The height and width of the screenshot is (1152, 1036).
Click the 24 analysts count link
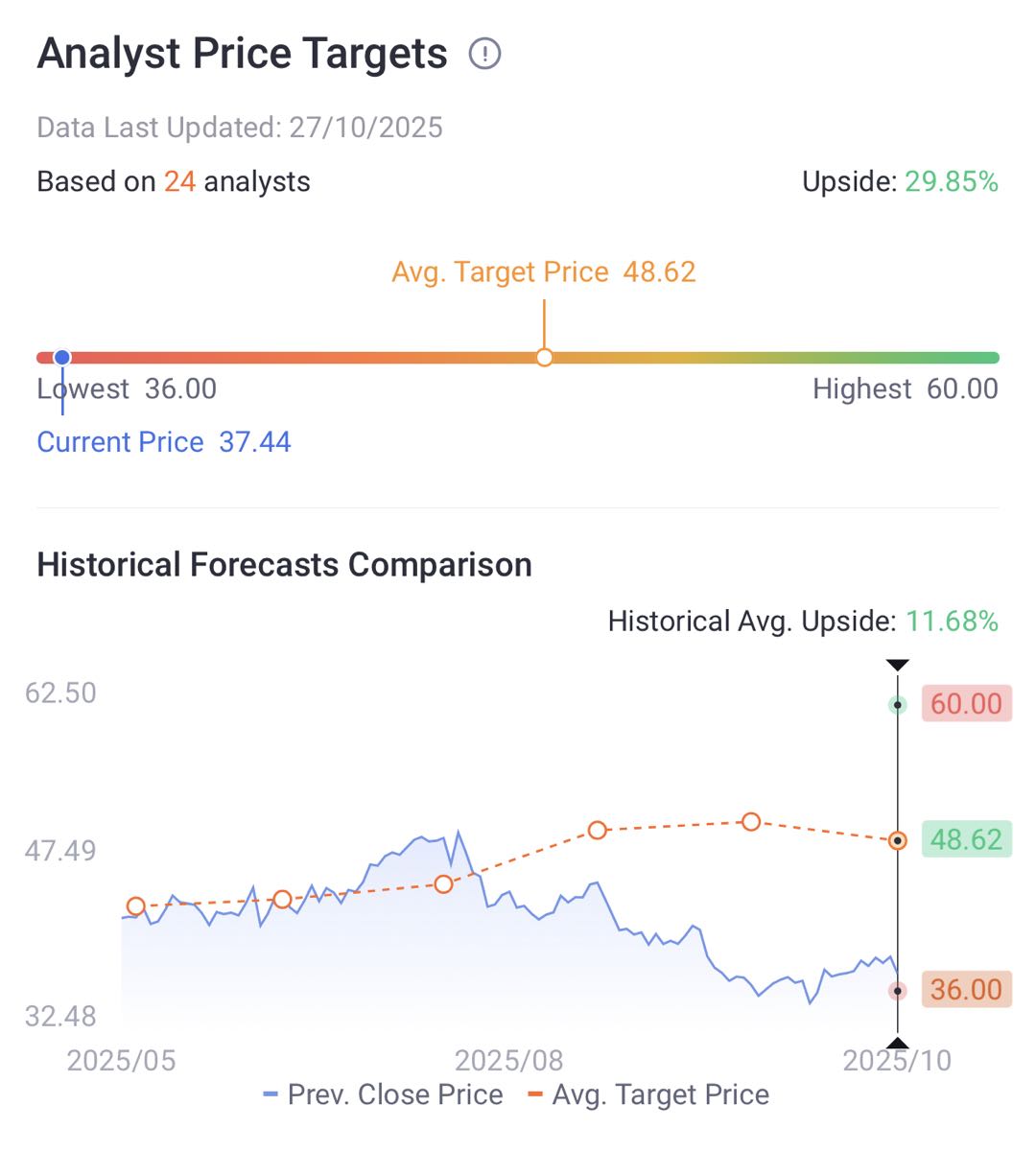point(179,181)
